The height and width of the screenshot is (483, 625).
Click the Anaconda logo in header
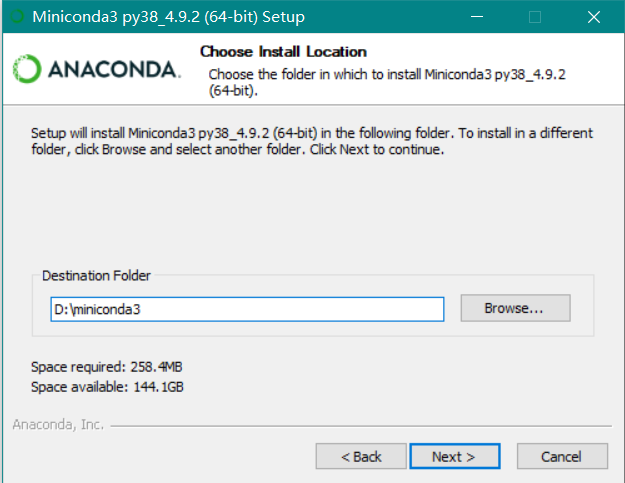97,69
